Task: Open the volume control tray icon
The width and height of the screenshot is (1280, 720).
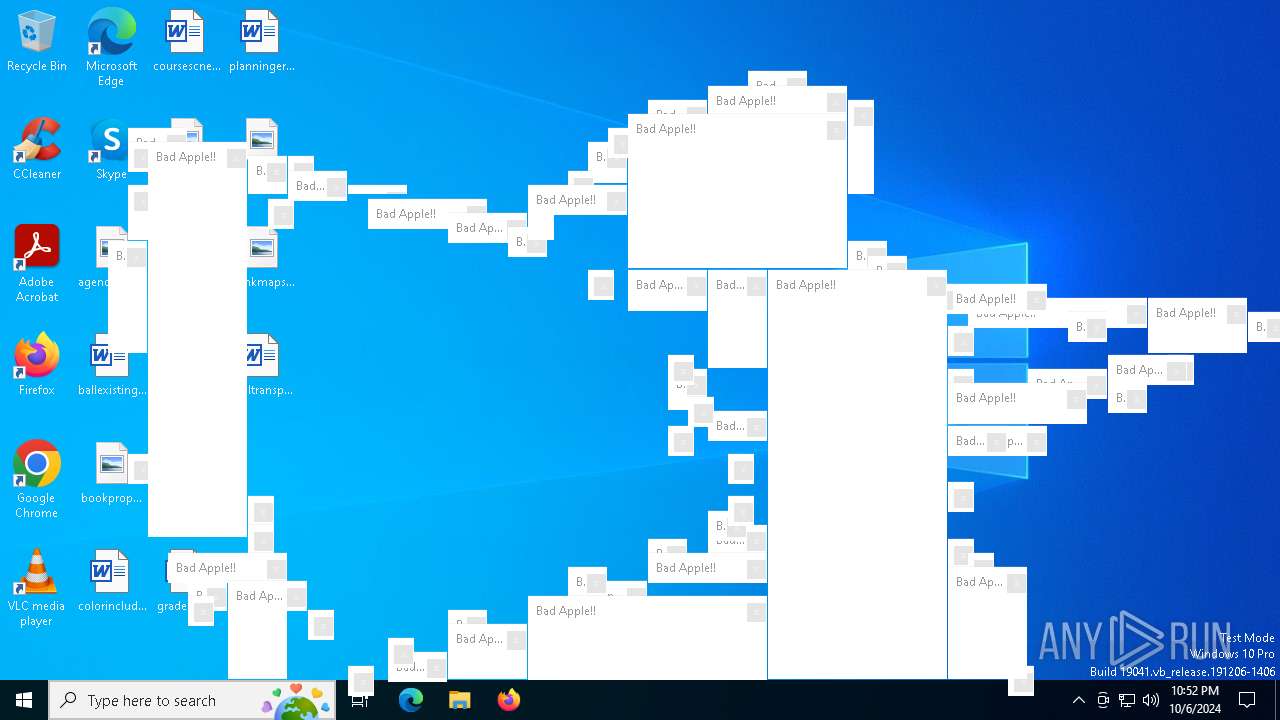Action: 1151,700
